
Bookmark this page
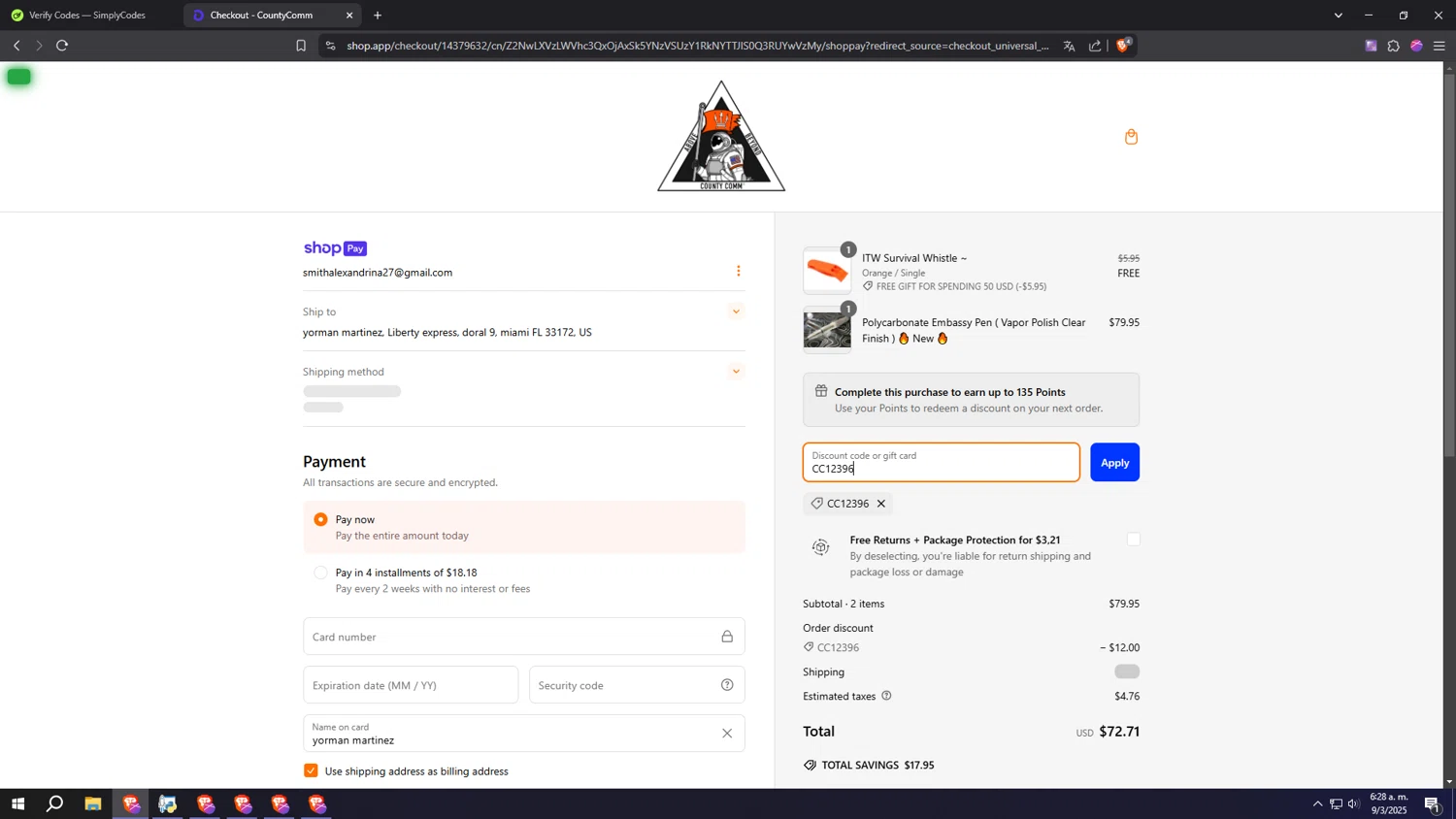301,46
